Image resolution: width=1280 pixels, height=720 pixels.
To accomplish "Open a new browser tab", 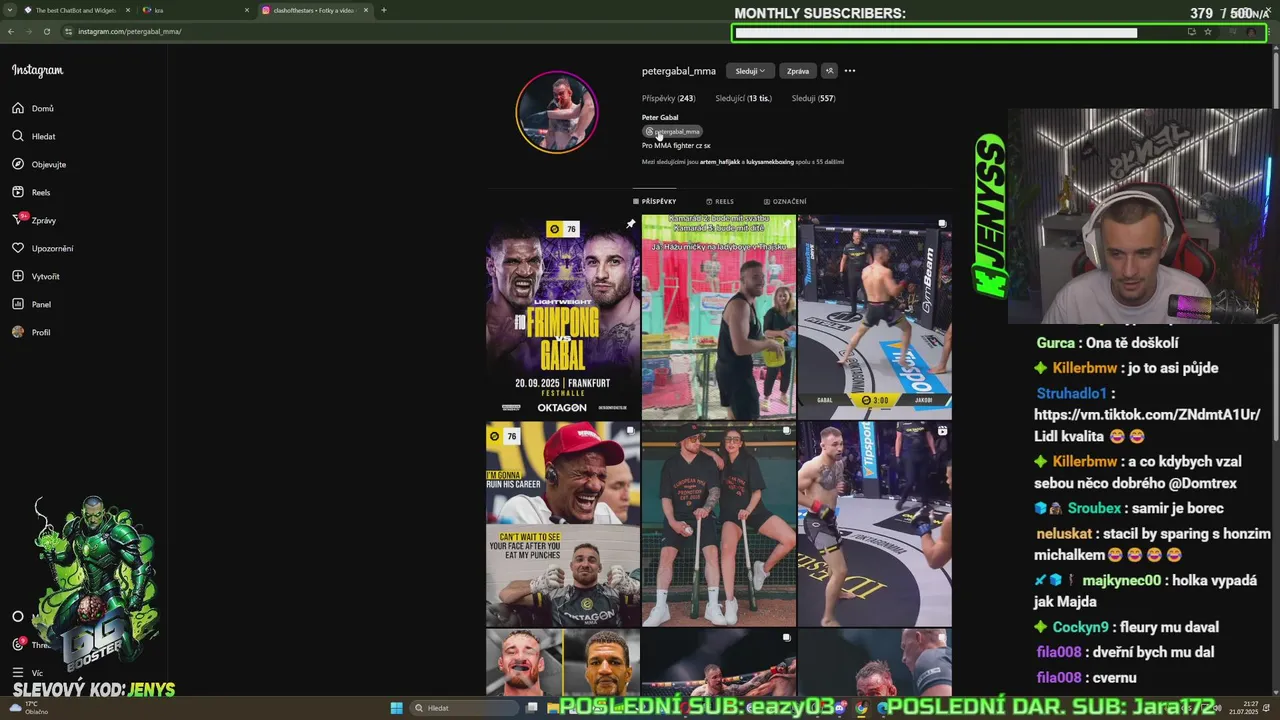I will 383,10.
